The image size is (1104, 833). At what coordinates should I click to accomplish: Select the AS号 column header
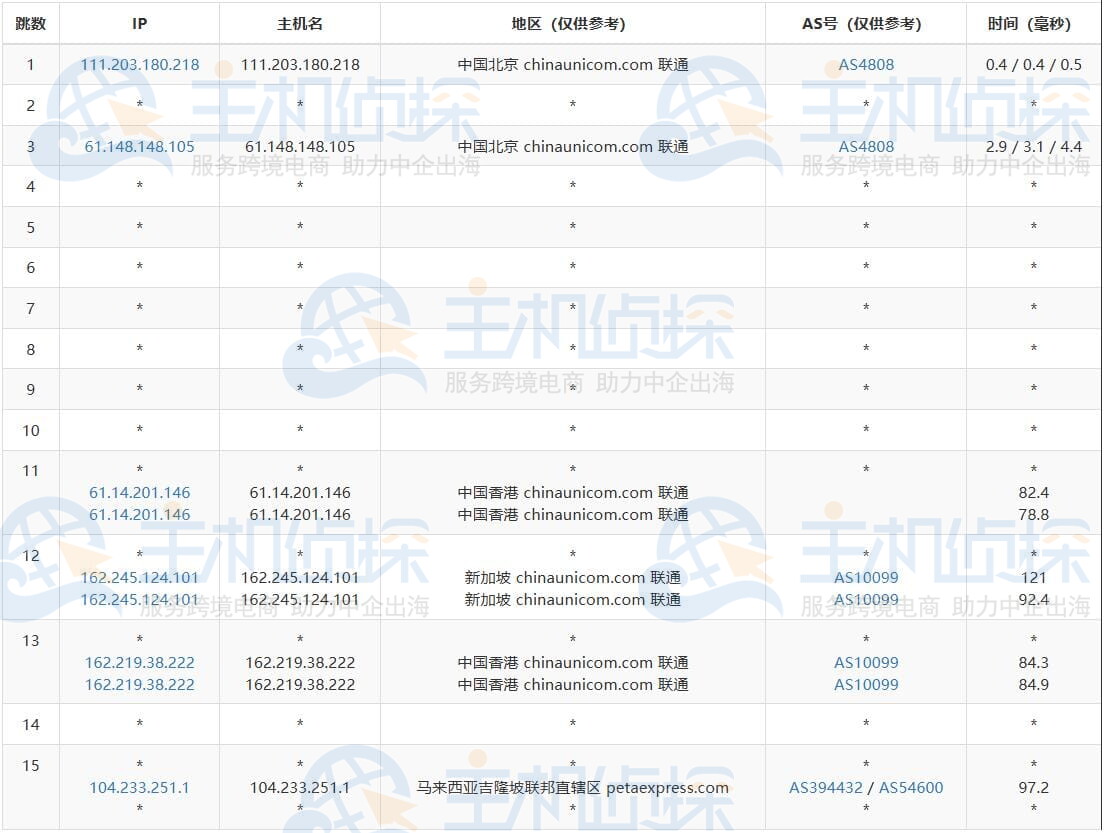tap(866, 23)
